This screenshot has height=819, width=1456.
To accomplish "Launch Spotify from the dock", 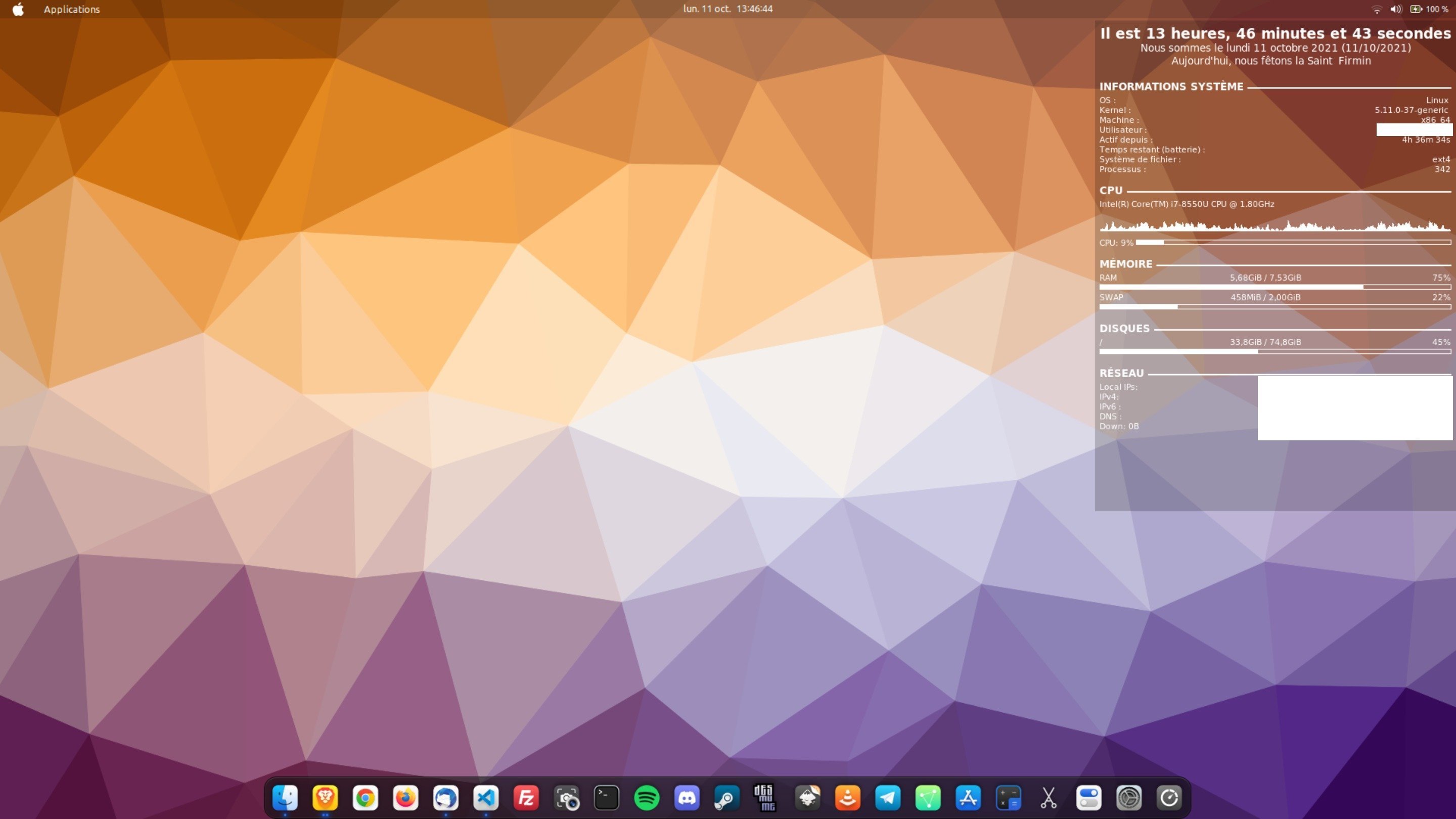I will [647, 798].
